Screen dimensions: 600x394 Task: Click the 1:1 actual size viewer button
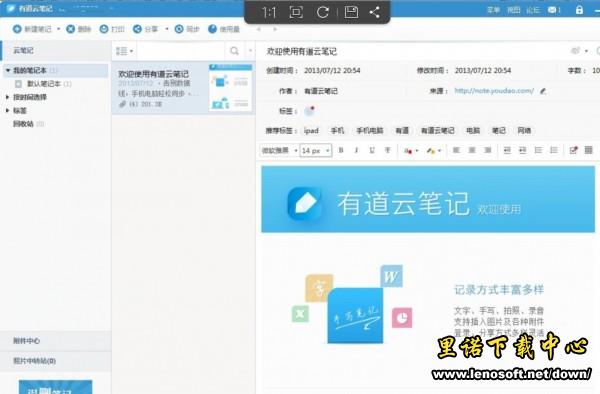click(269, 13)
